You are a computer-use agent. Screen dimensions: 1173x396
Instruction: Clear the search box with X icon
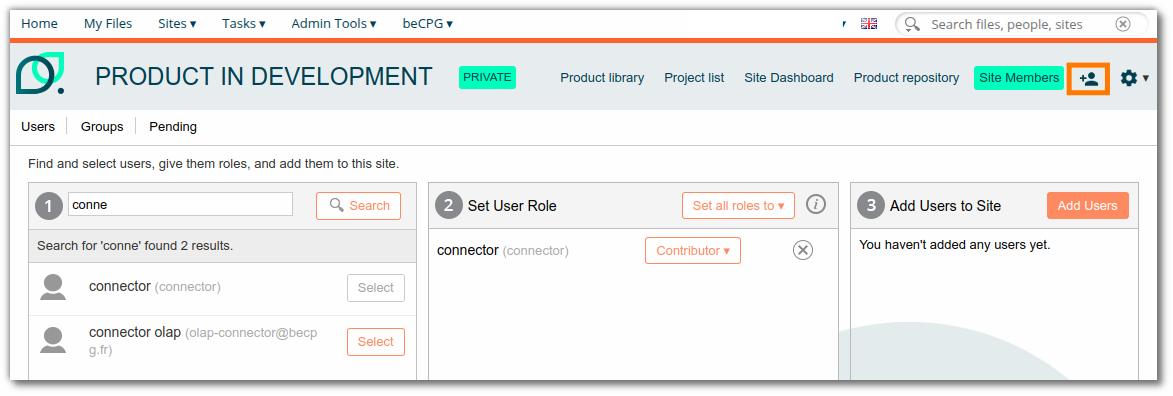click(1122, 24)
